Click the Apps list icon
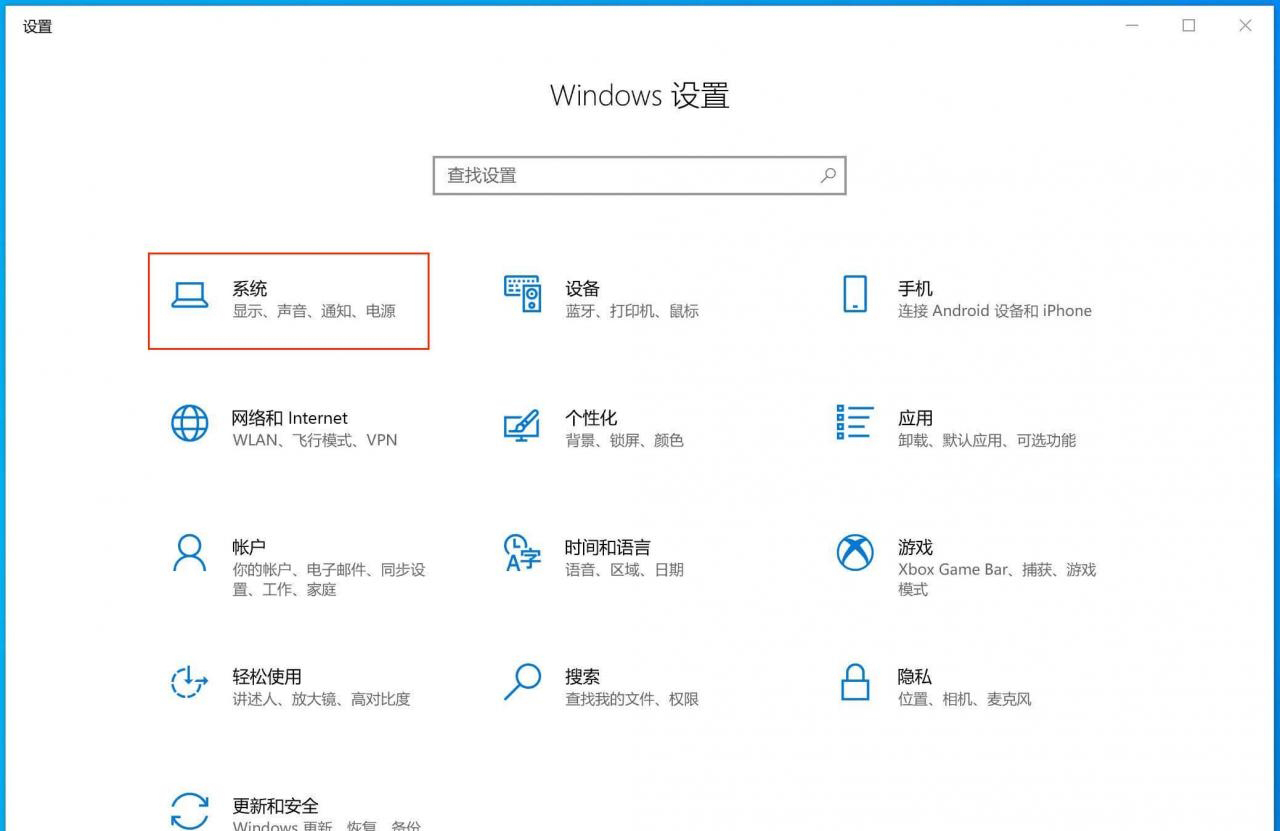 855,423
